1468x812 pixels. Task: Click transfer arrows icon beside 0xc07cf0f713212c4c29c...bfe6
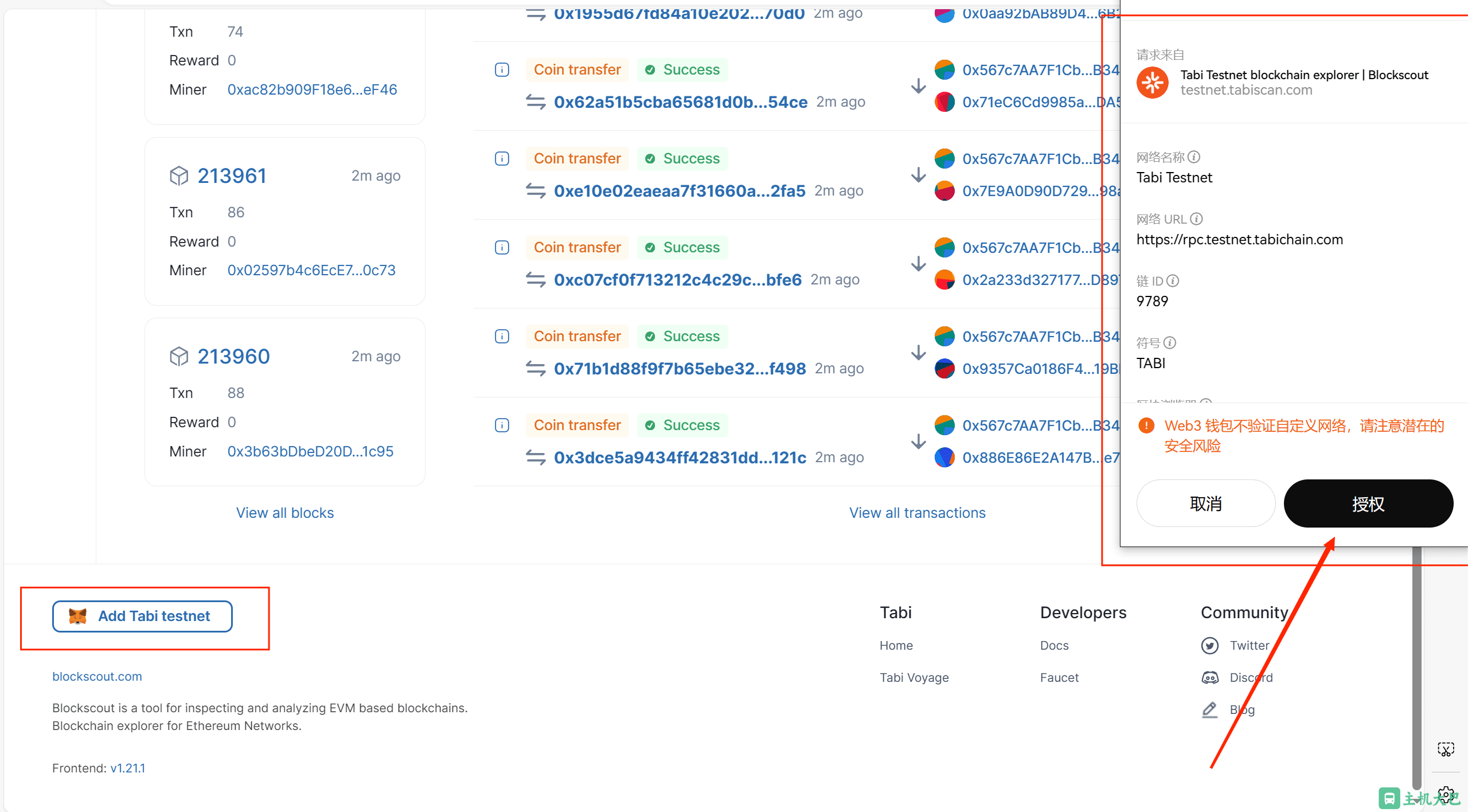click(536, 280)
